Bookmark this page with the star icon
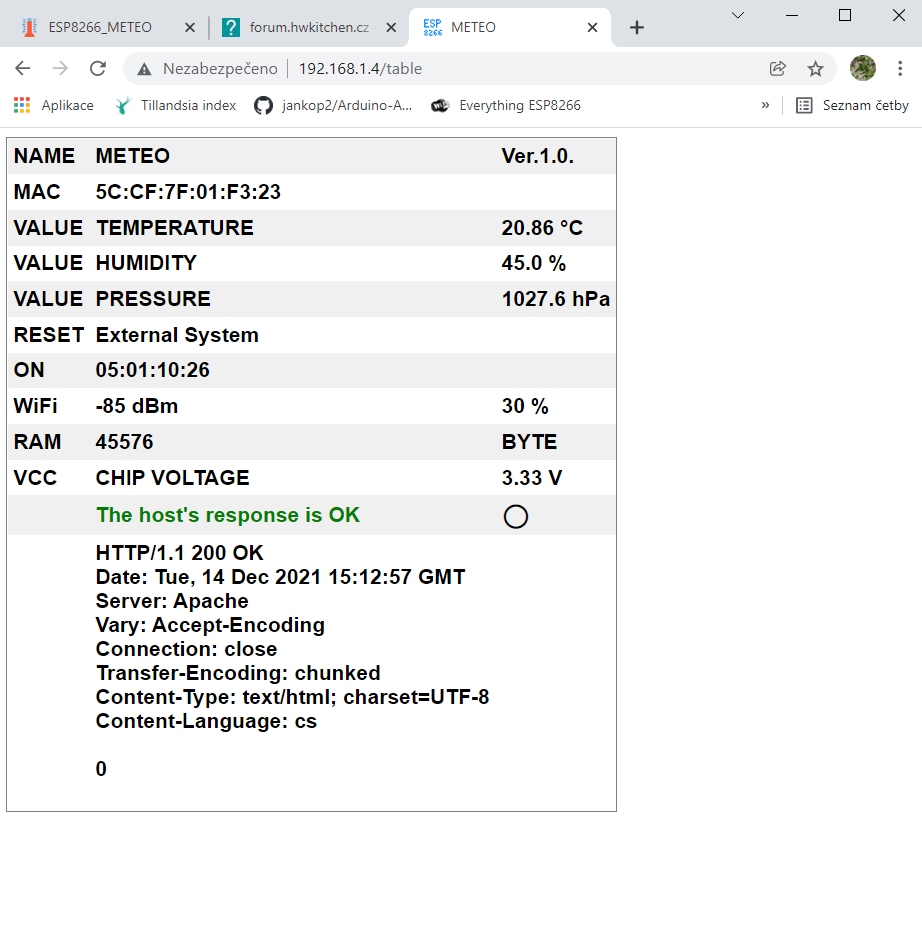 [815, 68]
